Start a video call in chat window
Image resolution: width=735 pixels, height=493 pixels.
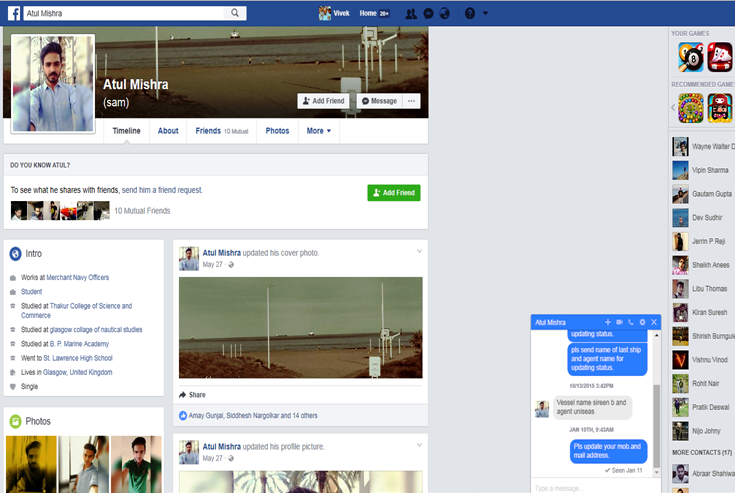pos(619,322)
